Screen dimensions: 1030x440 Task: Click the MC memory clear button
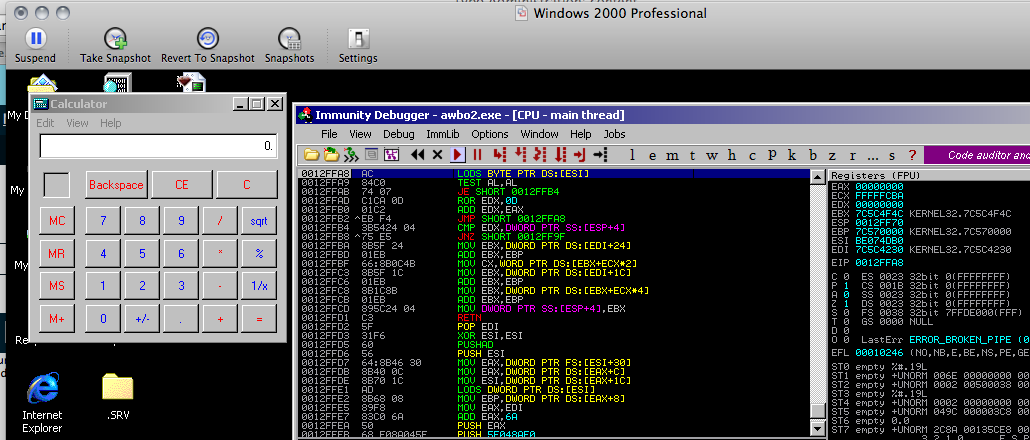[57, 221]
